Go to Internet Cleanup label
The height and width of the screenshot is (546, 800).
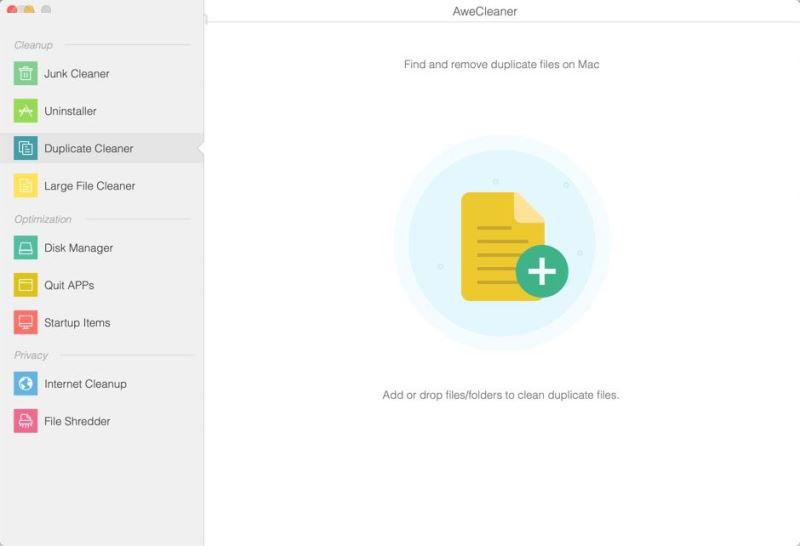coord(85,384)
